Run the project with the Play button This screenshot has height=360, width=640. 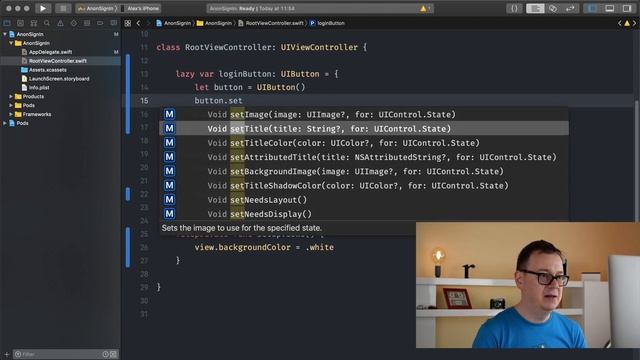pyautogui.click(x=43, y=8)
